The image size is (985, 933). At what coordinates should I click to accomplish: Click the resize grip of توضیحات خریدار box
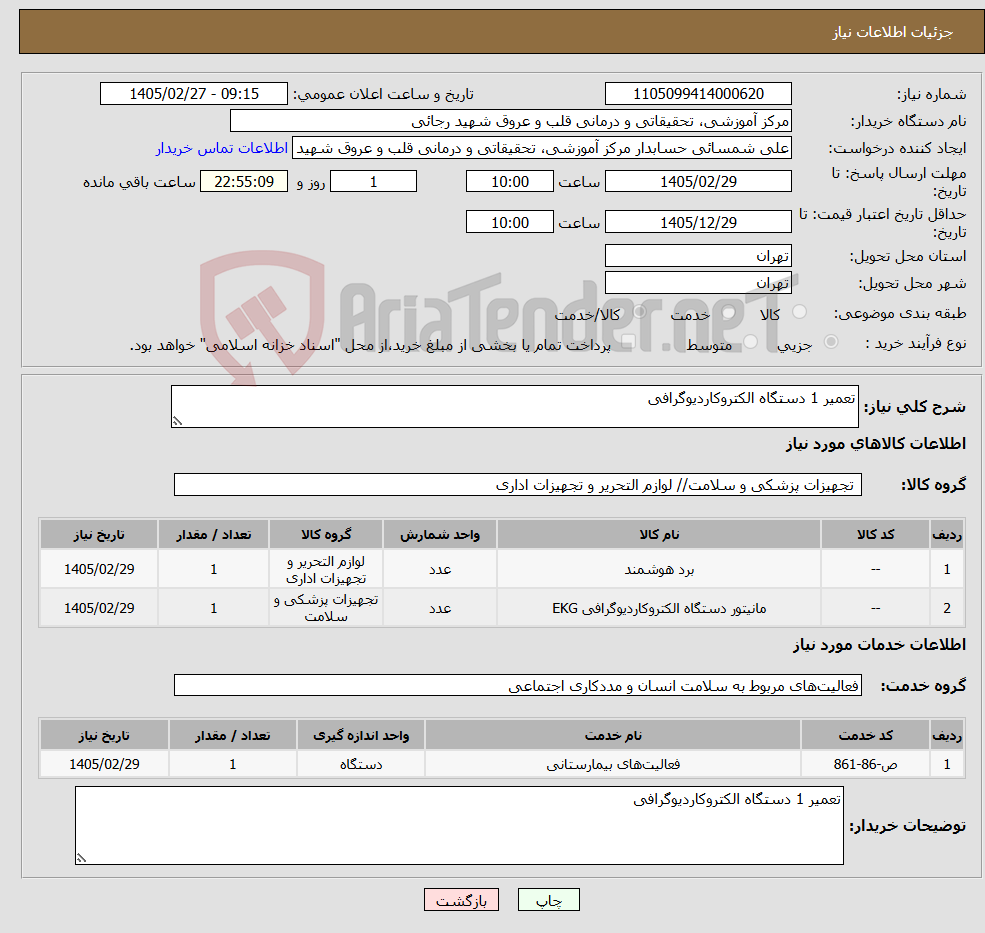[81, 858]
